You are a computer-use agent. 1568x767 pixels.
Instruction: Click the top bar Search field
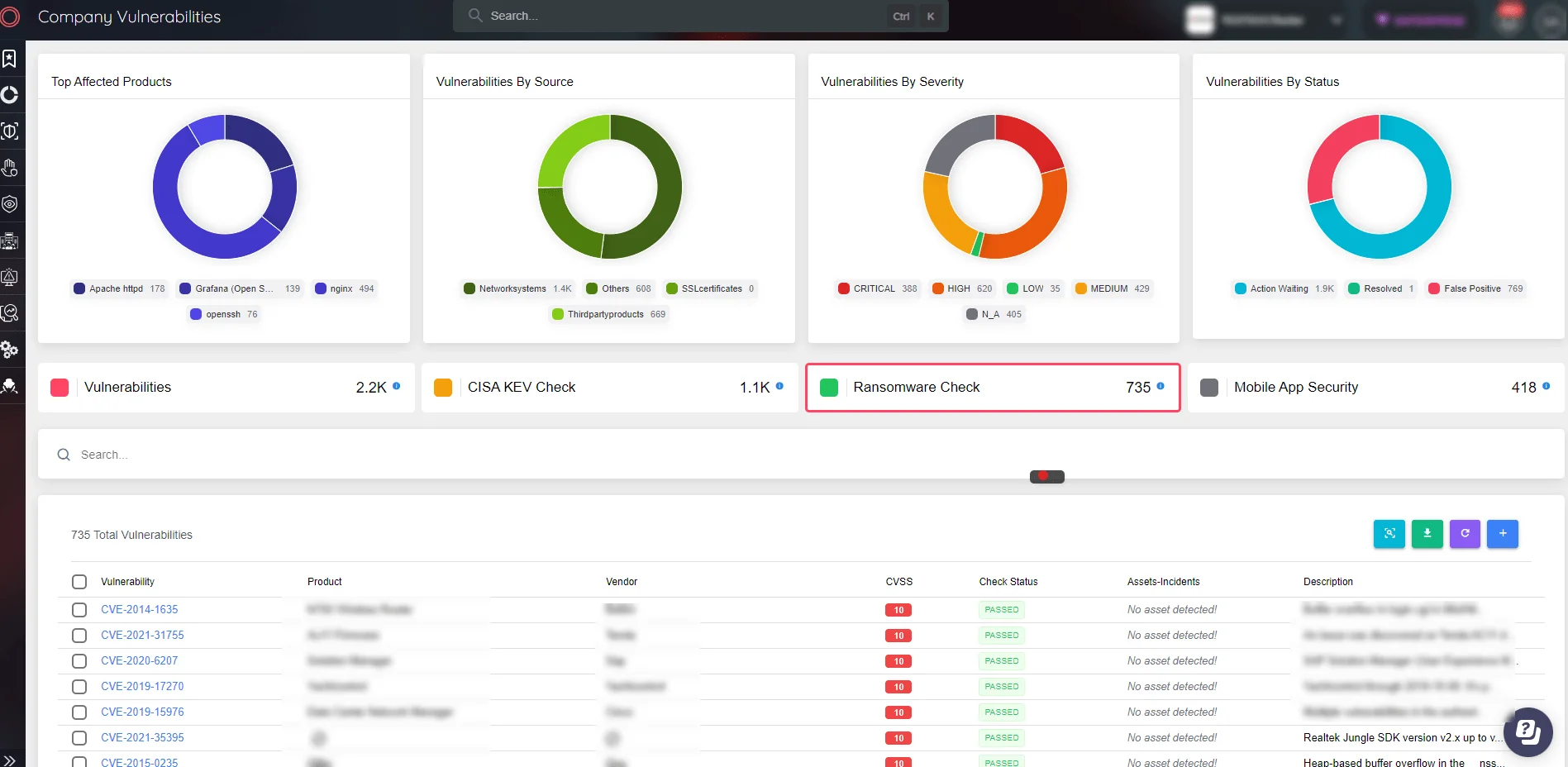(700, 16)
